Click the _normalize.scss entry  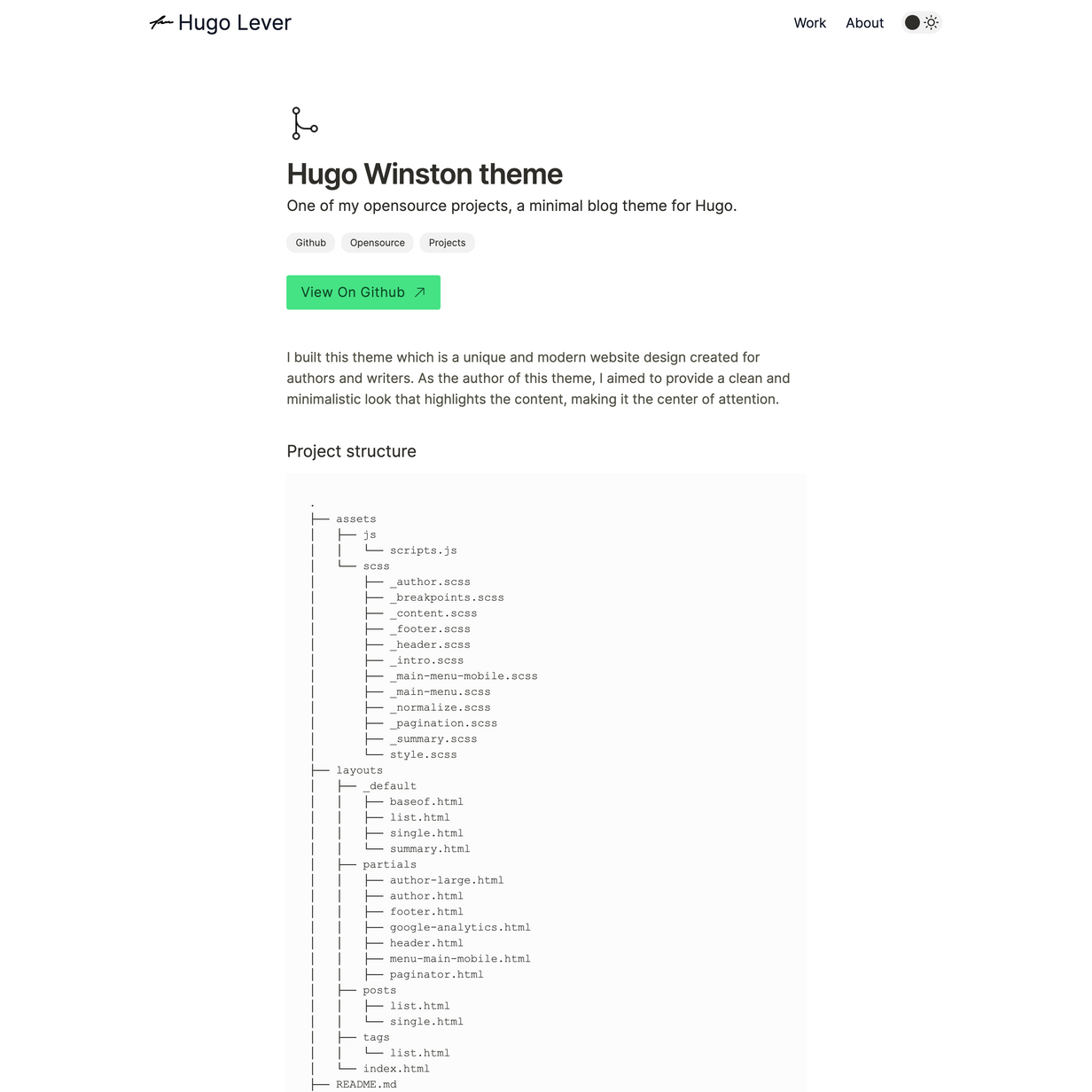441,708
